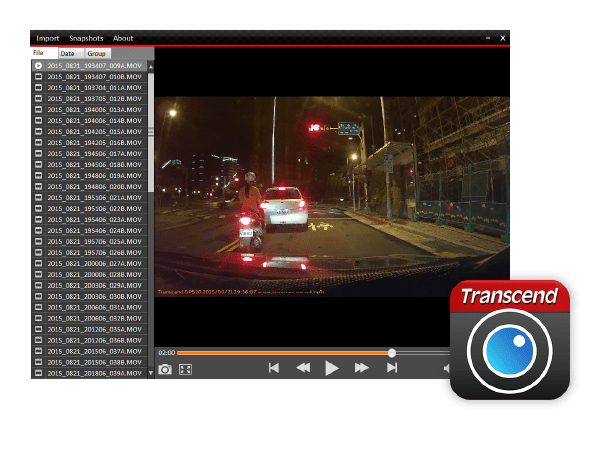
Task: Open the Import menu
Action: pos(47,38)
